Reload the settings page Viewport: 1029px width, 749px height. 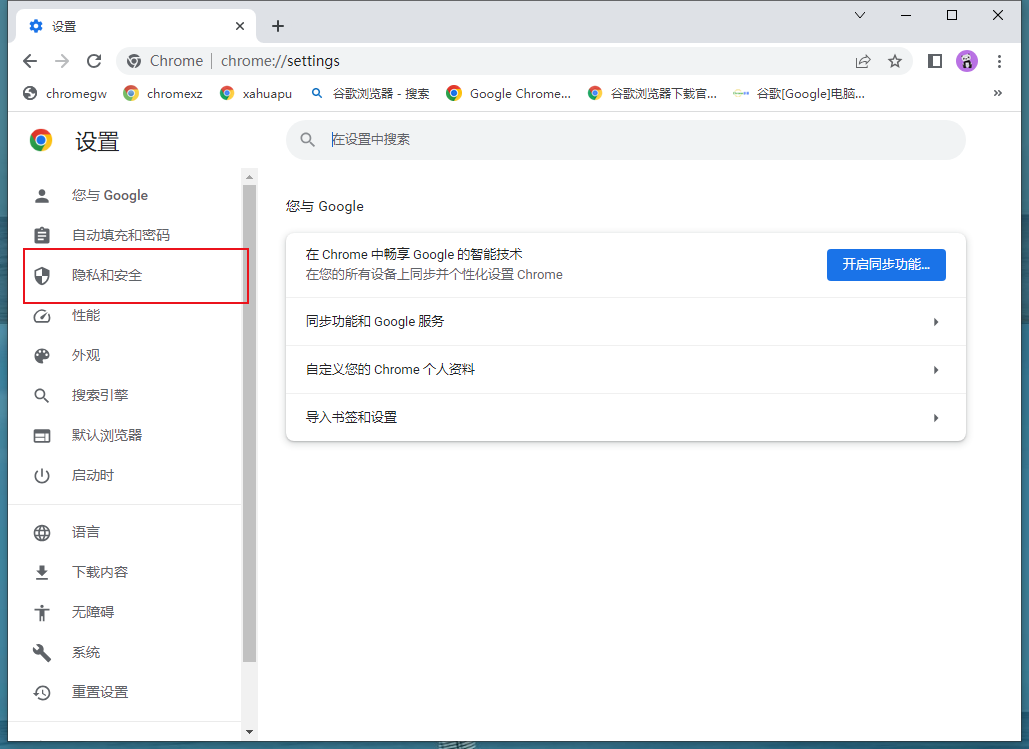pos(94,61)
